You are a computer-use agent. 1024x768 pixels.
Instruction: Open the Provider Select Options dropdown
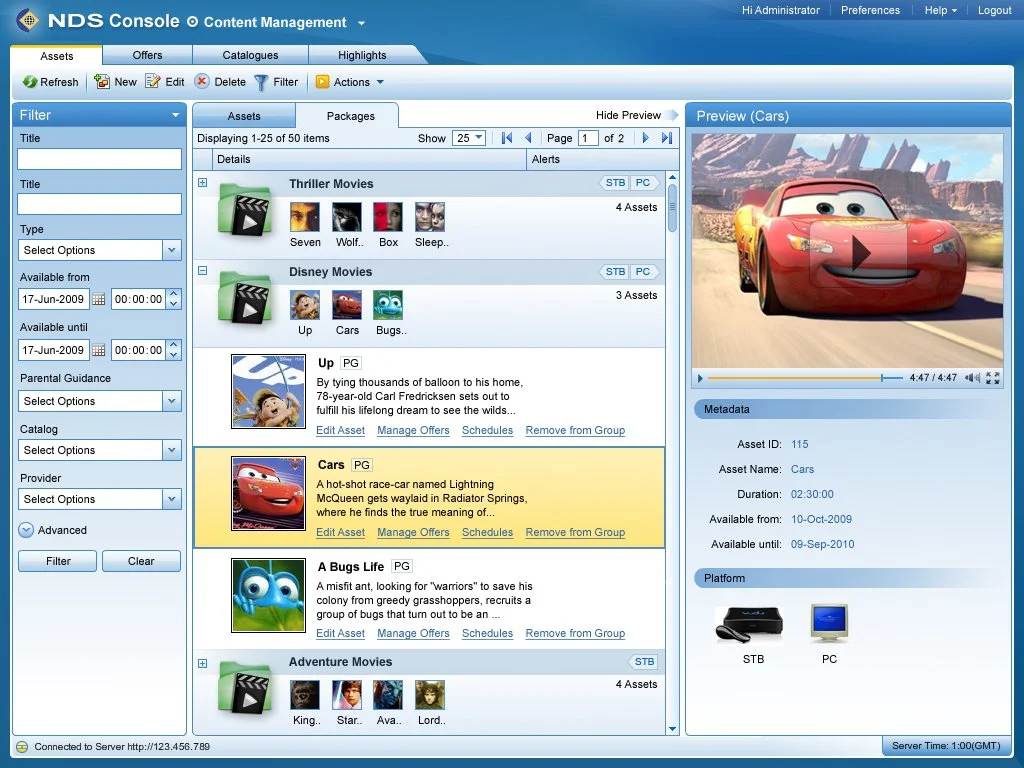pyautogui.click(x=99, y=499)
